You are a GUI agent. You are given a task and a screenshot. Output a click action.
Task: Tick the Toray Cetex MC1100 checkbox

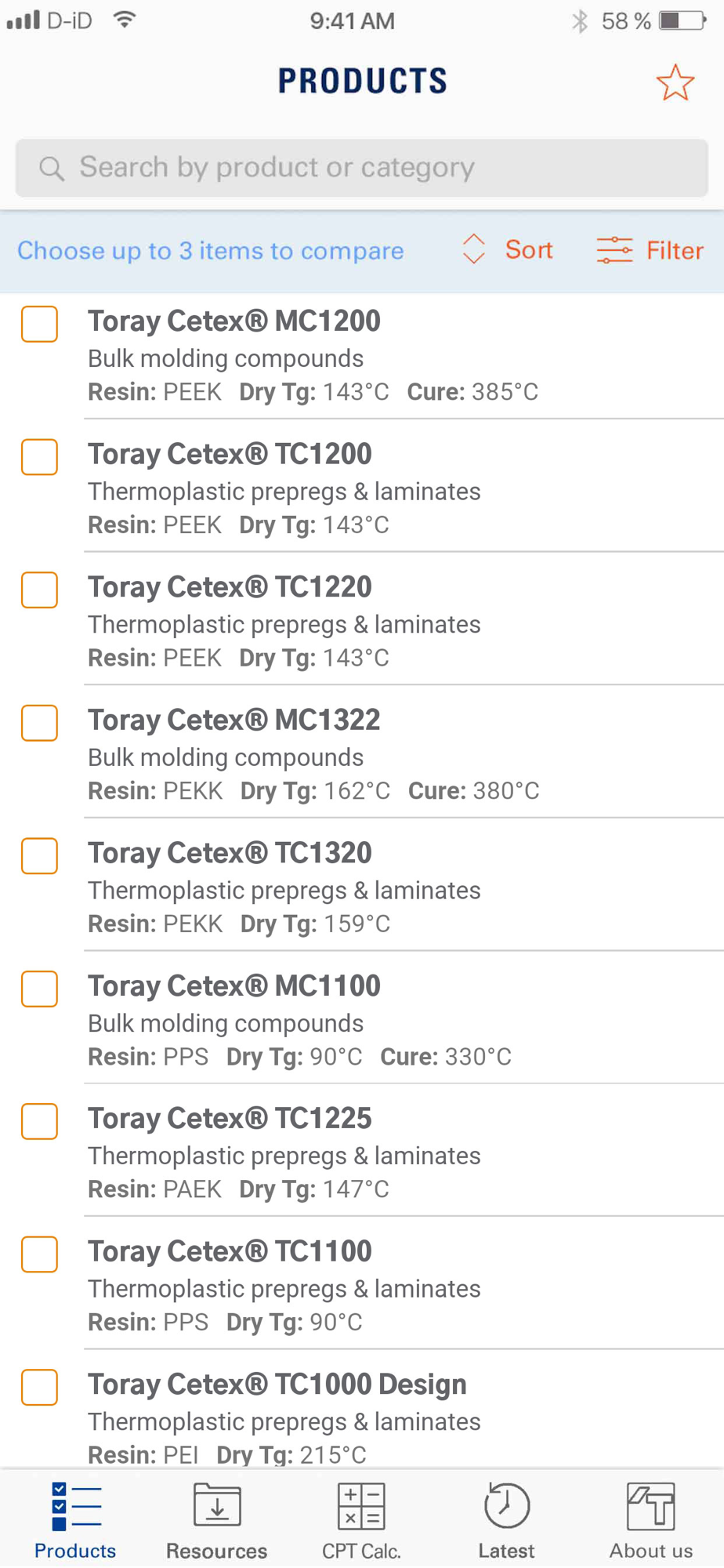click(39, 989)
